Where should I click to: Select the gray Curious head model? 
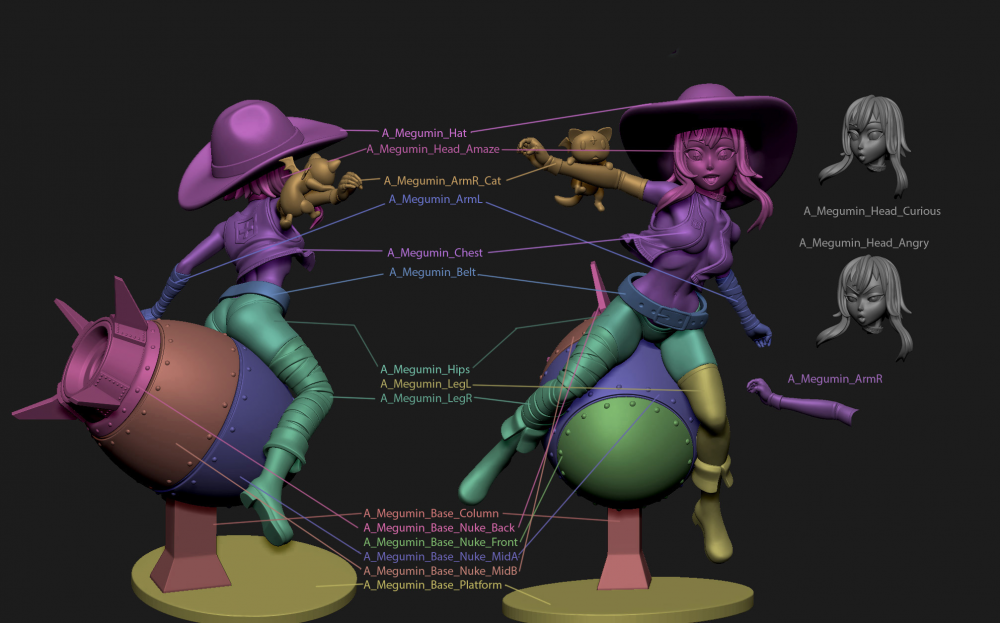tap(864, 145)
